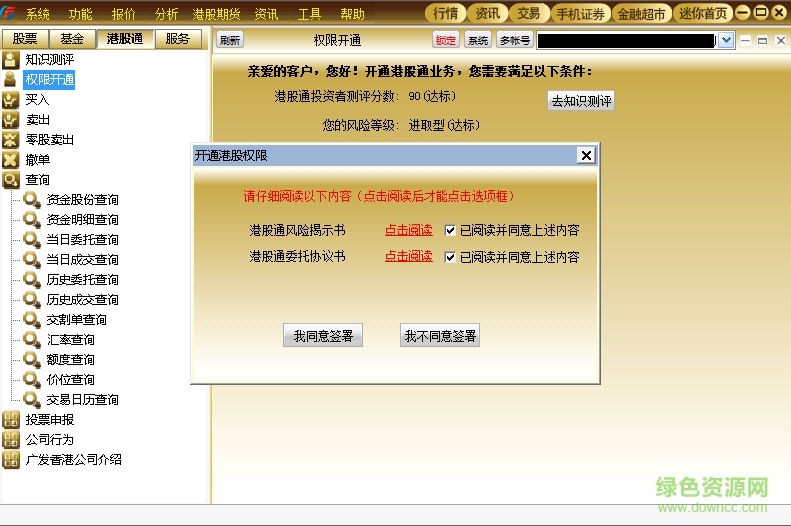
Task: Open the 工具 menu
Action: click(309, 14)
